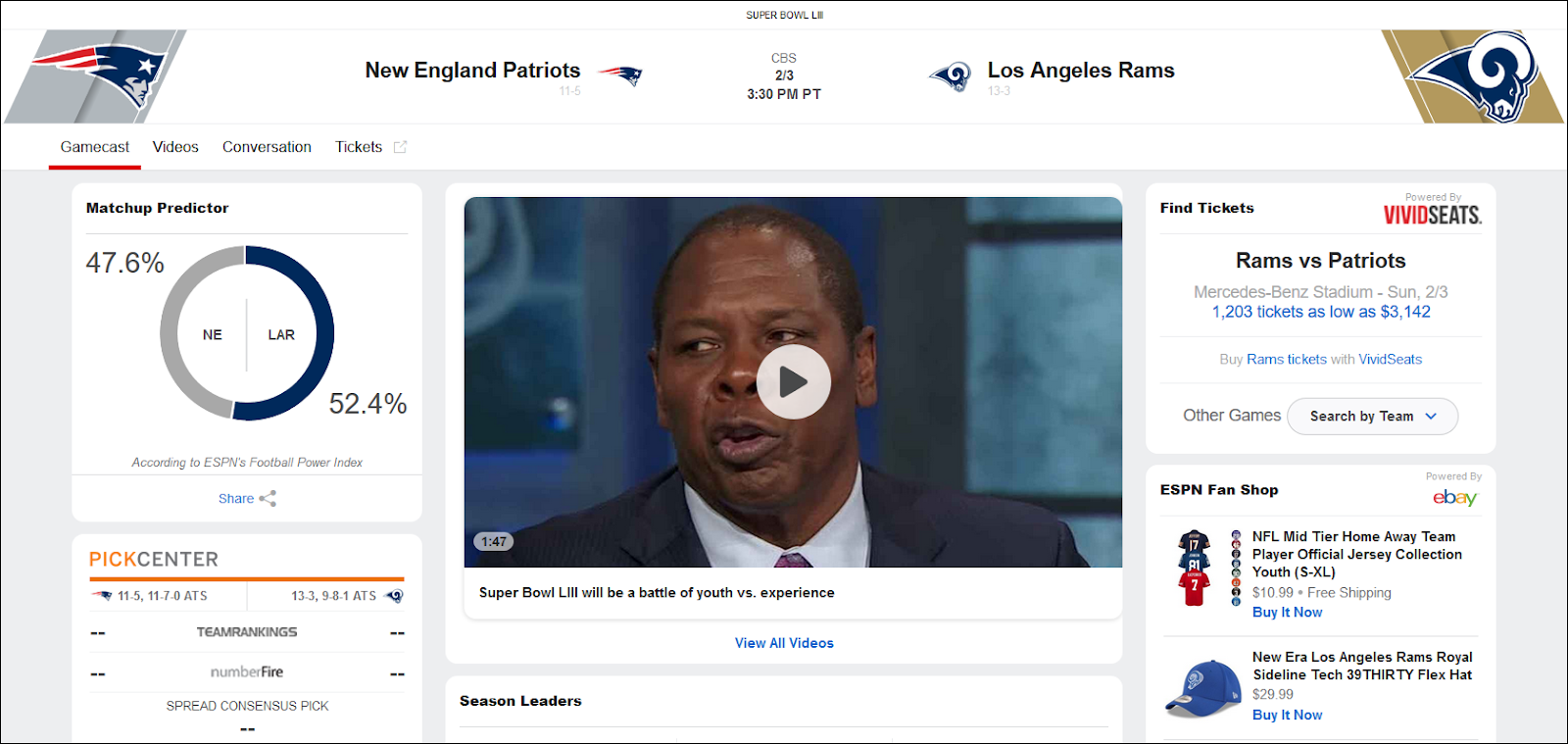Click Rams tickets link with VividSeats
Screen dimensions: 1568x744
pyautogui.click(x=1287, y=360)
